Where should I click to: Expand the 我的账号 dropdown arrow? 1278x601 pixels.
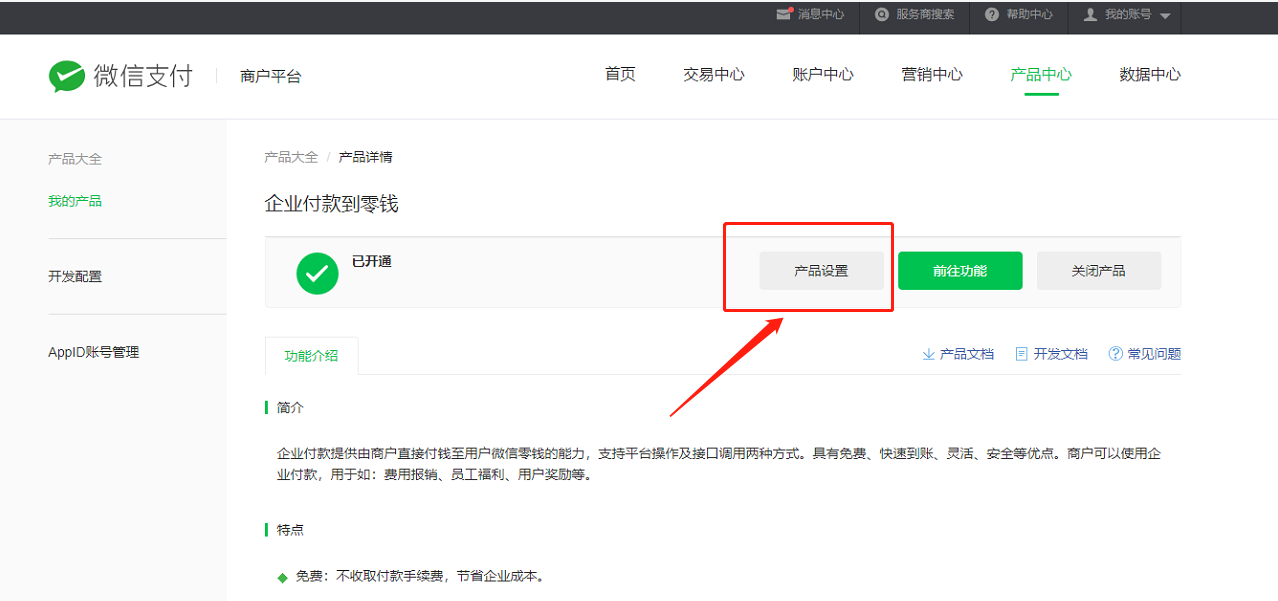pos(1165,16)
